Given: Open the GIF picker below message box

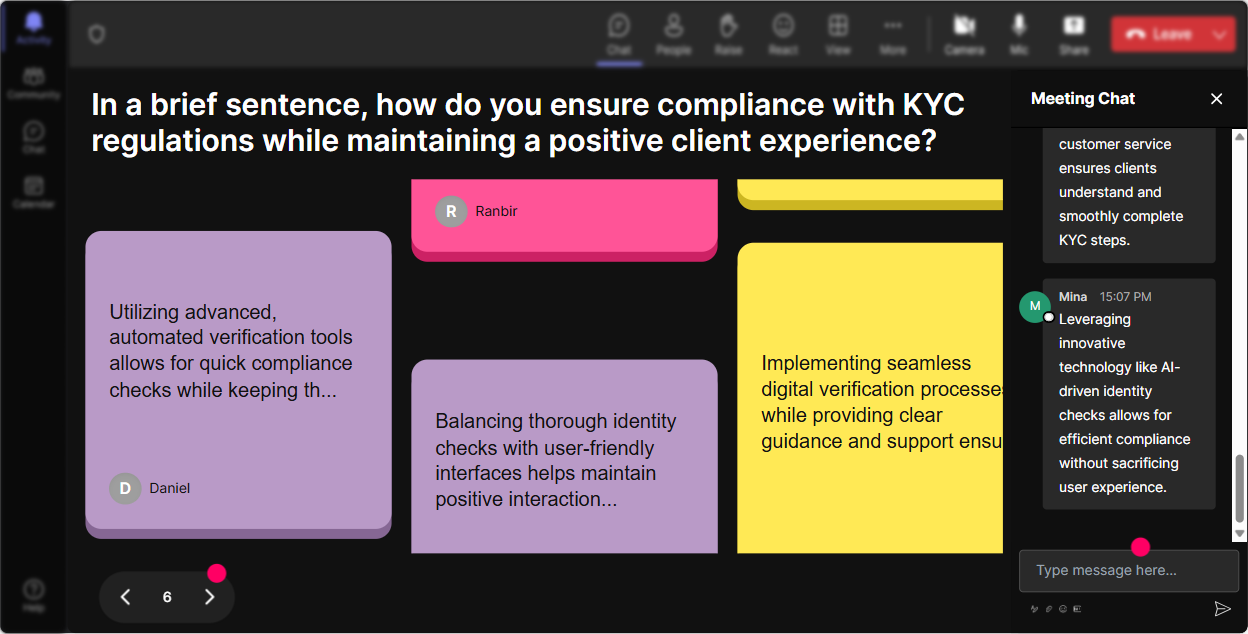Looking at the screenshot, I should 1077,608.
